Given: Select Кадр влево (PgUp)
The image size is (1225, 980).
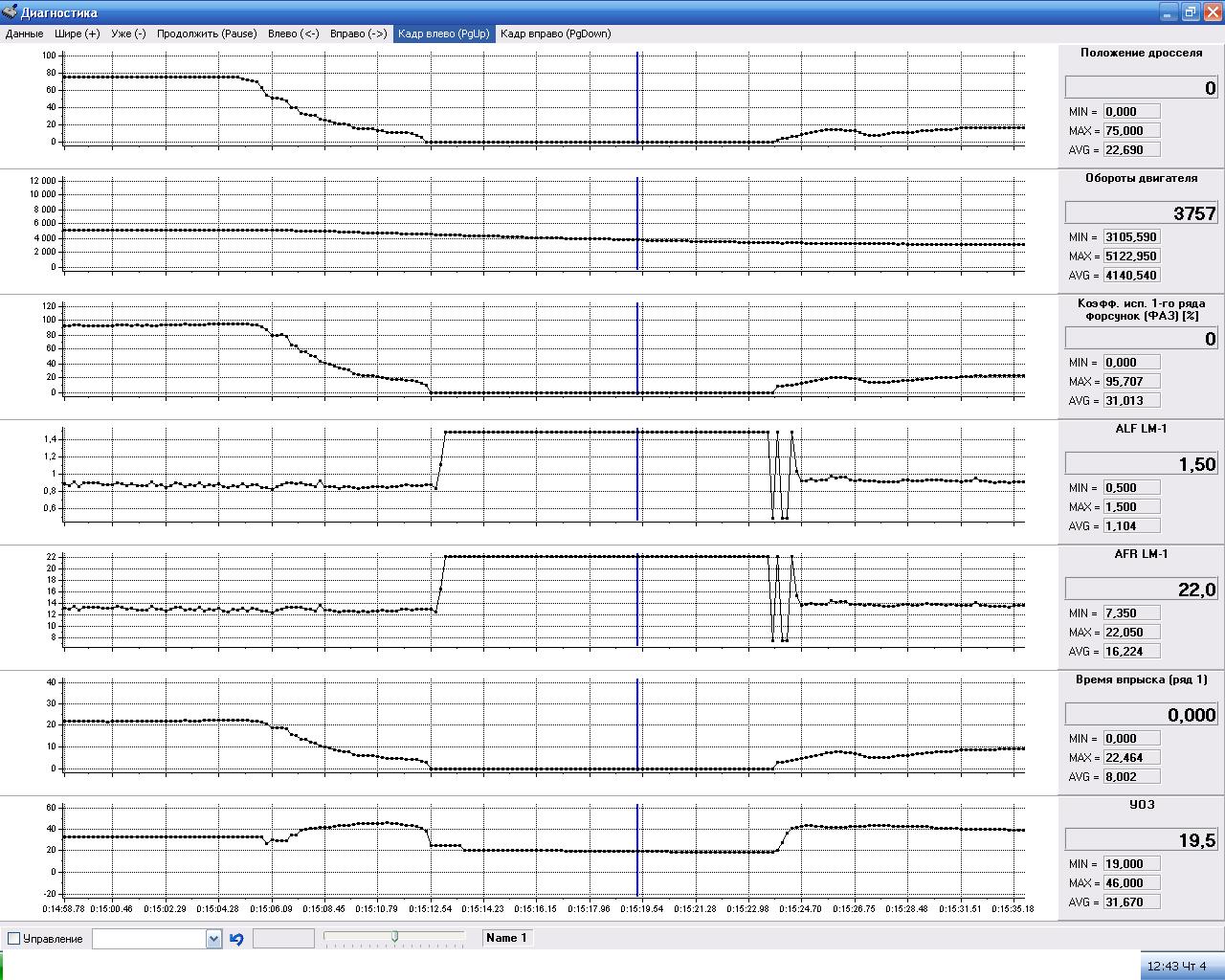Looking at the screenshot, I should tap(443, 33).
